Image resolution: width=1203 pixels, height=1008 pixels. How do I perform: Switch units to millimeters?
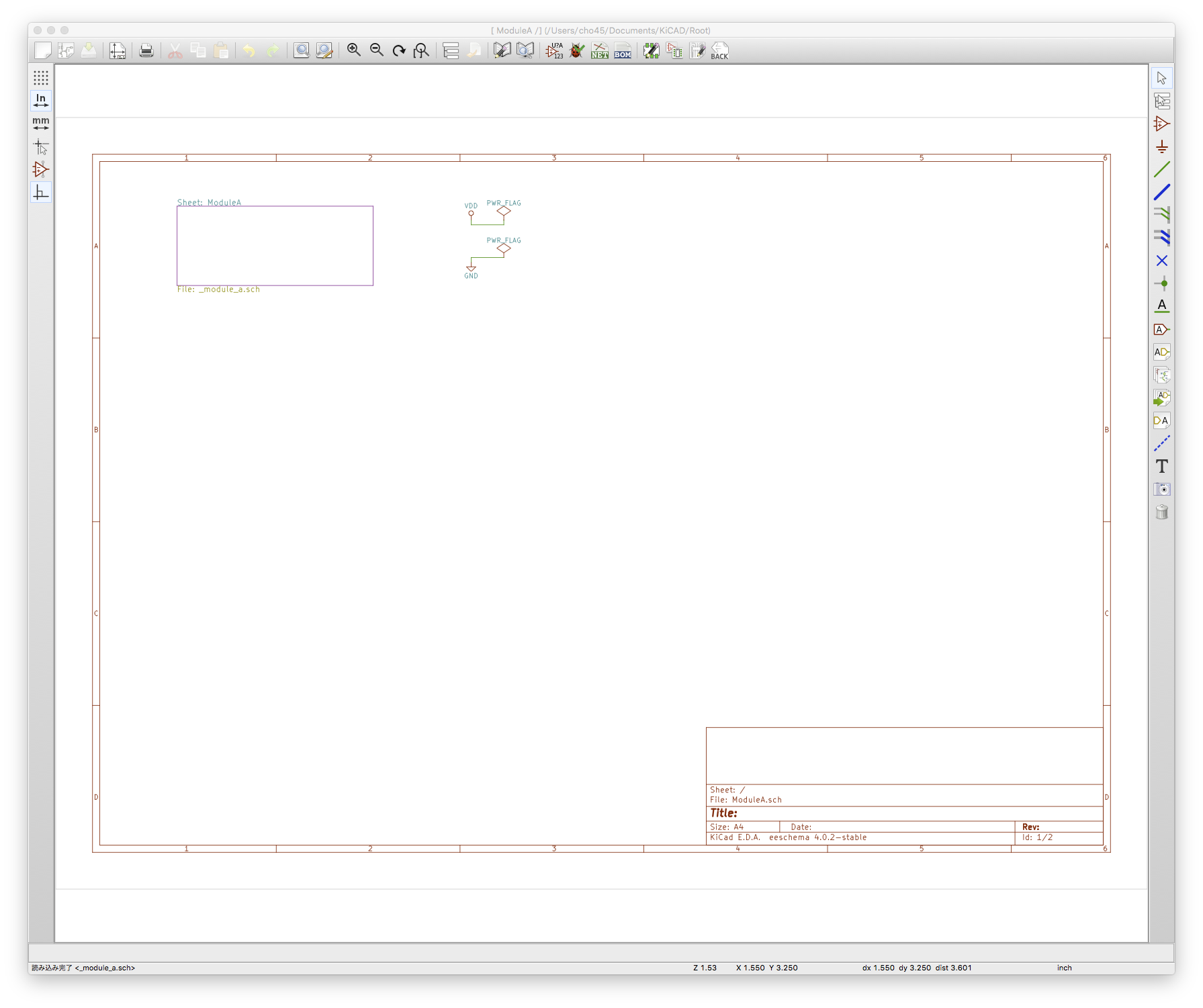point(41,124)
